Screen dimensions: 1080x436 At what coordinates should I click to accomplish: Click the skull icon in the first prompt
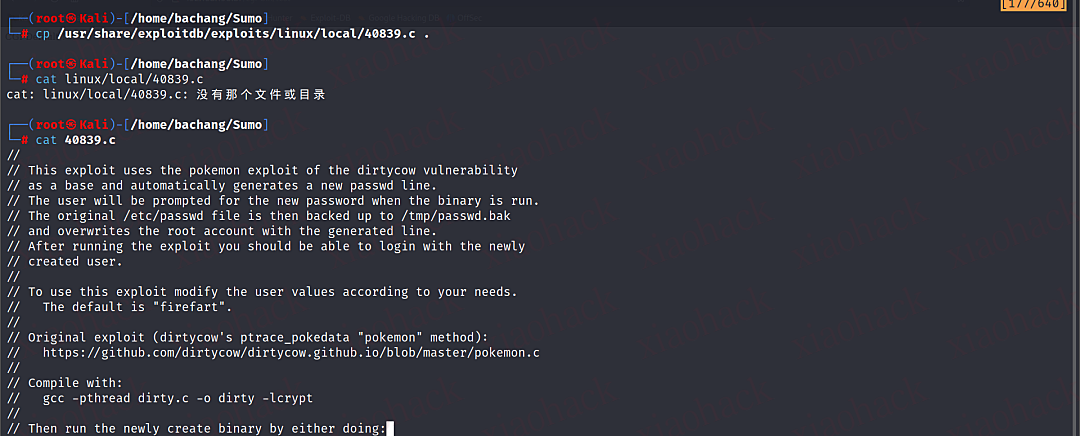point(72,19)
